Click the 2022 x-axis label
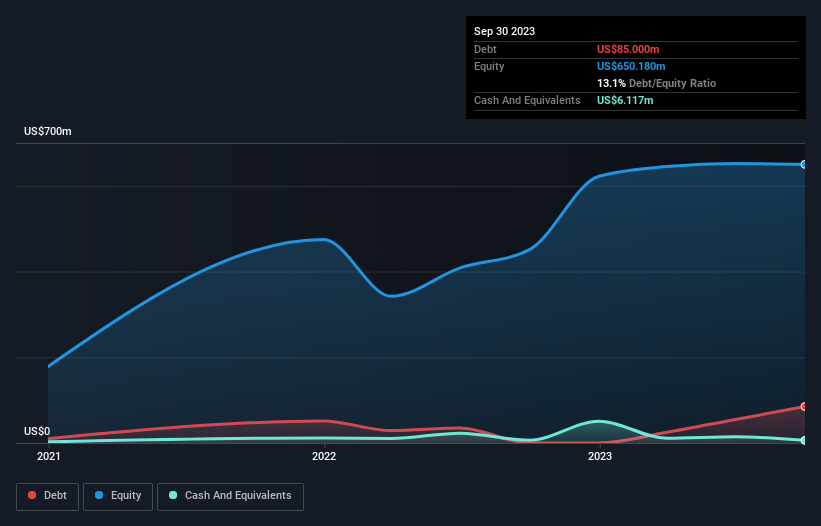 pyautogui.click(x=324, y=456)
